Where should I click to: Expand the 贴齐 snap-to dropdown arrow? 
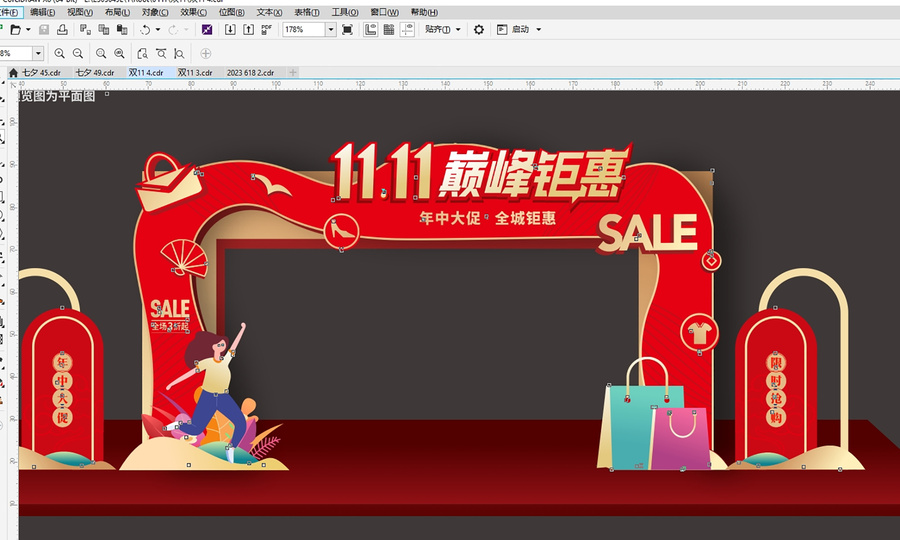click(458, 29)
